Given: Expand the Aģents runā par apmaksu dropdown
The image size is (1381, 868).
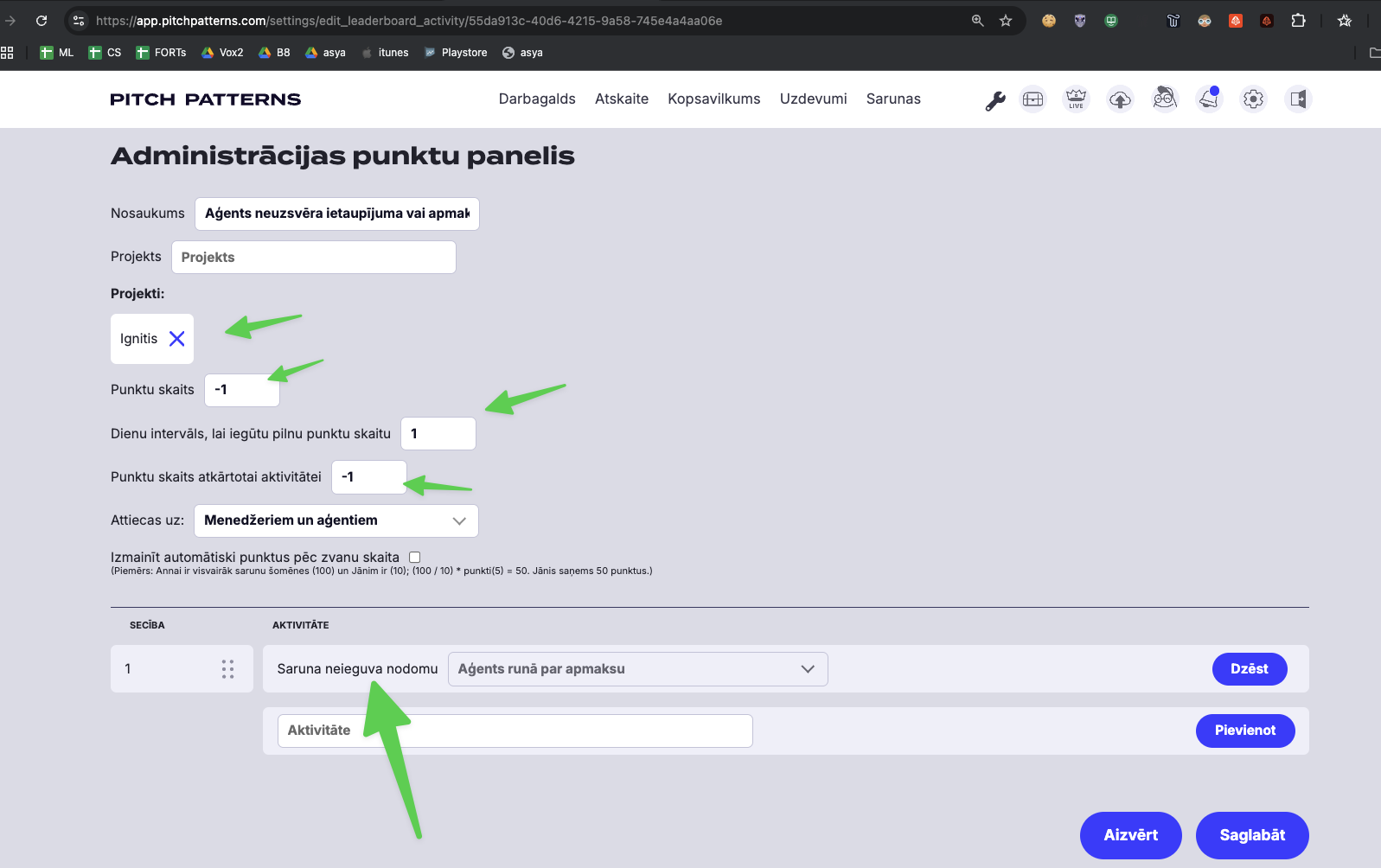Looking at the screenshot, I should 638,669.
